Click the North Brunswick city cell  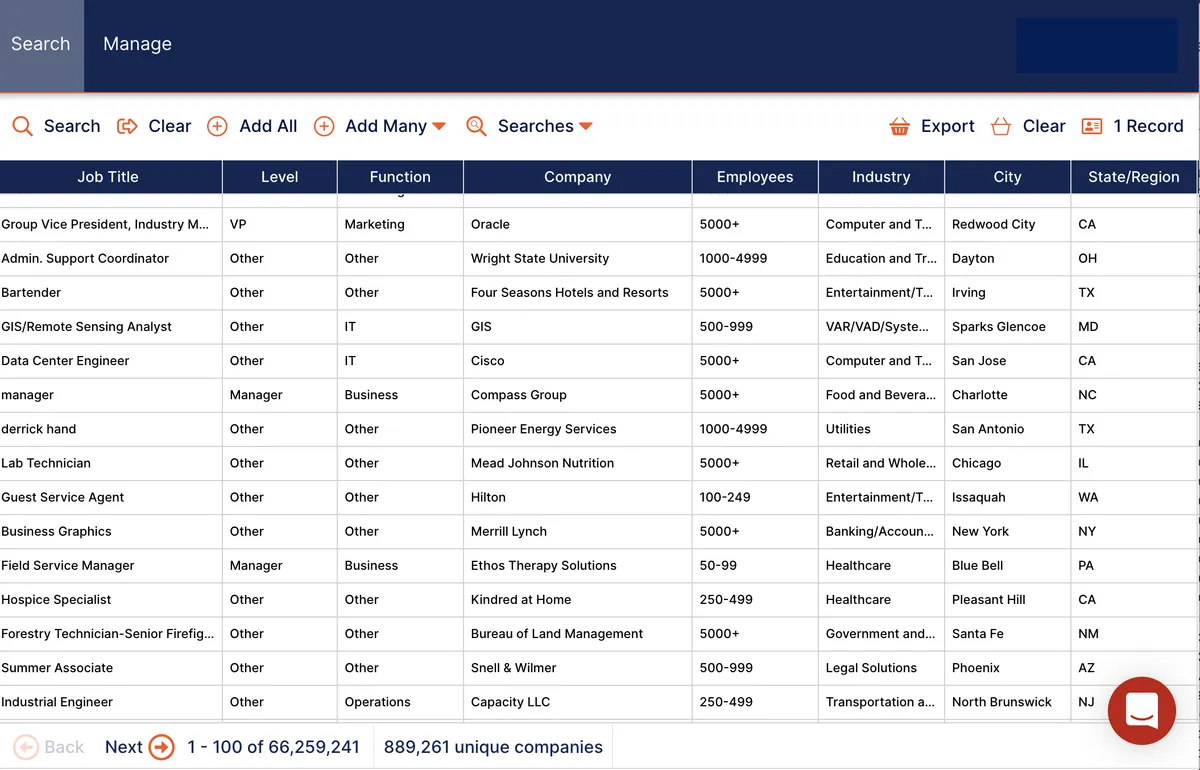(1007, 701)
